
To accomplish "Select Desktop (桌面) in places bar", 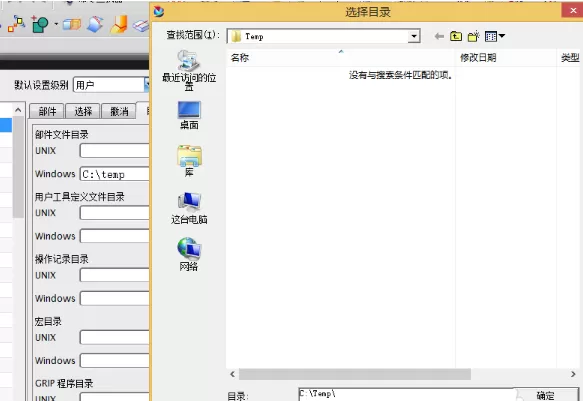I will (x=189, y=115).
